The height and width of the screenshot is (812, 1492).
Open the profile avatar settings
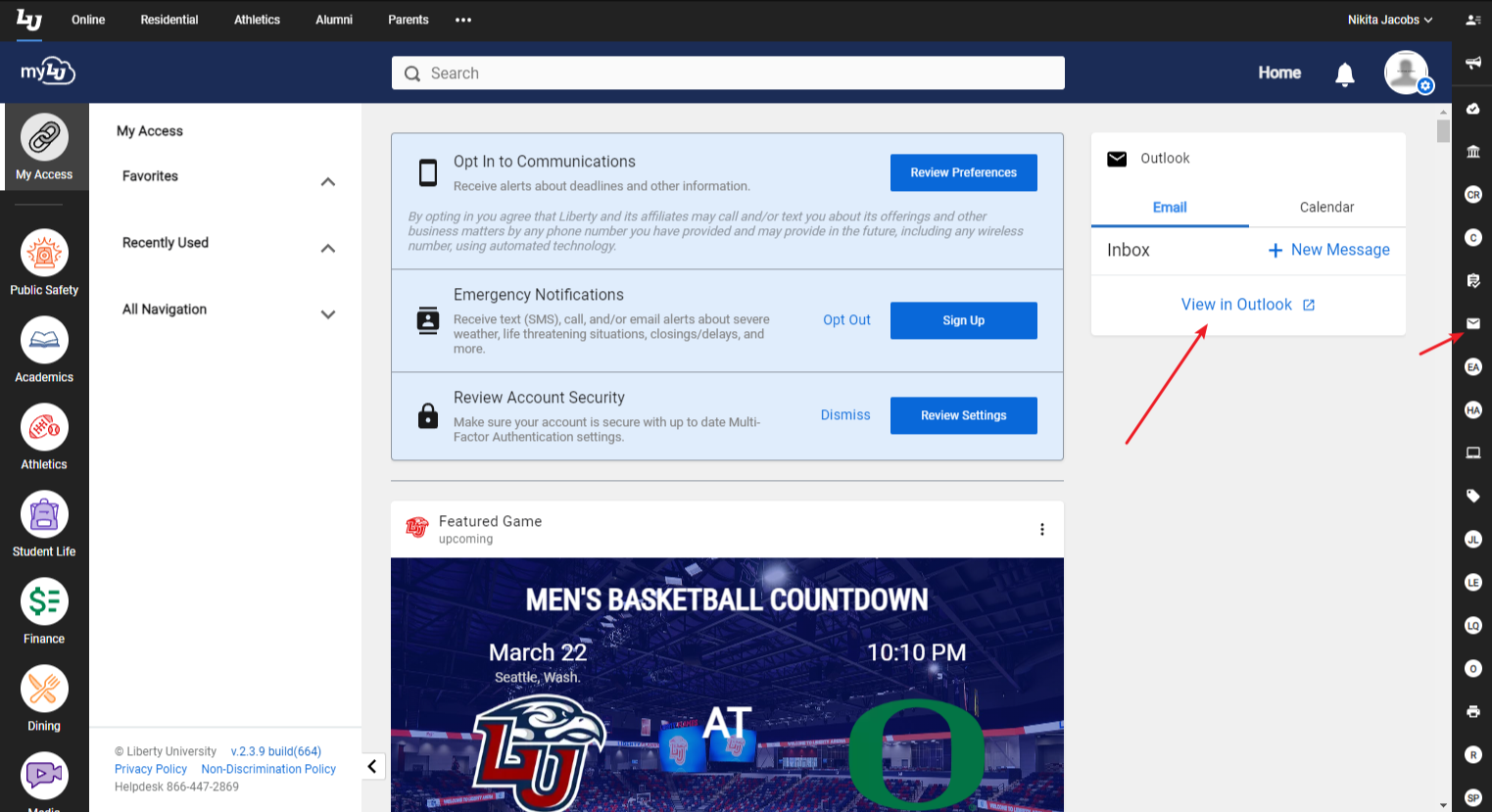pos(1408,72)
